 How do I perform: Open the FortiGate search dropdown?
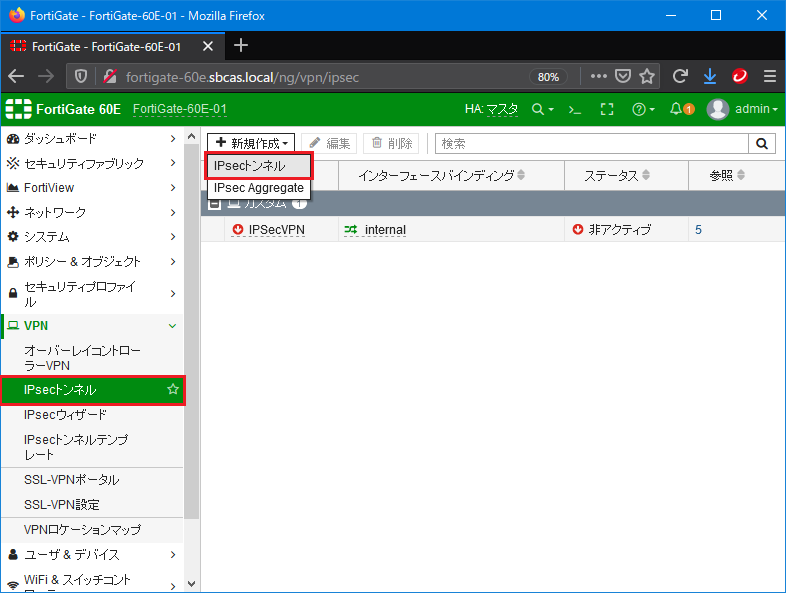(542, 109)
